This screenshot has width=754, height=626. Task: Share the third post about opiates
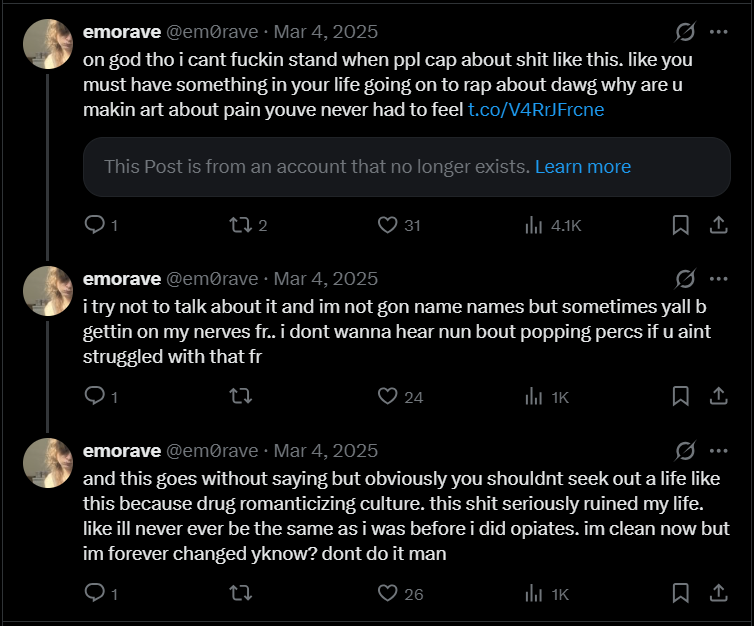[717, 593]
